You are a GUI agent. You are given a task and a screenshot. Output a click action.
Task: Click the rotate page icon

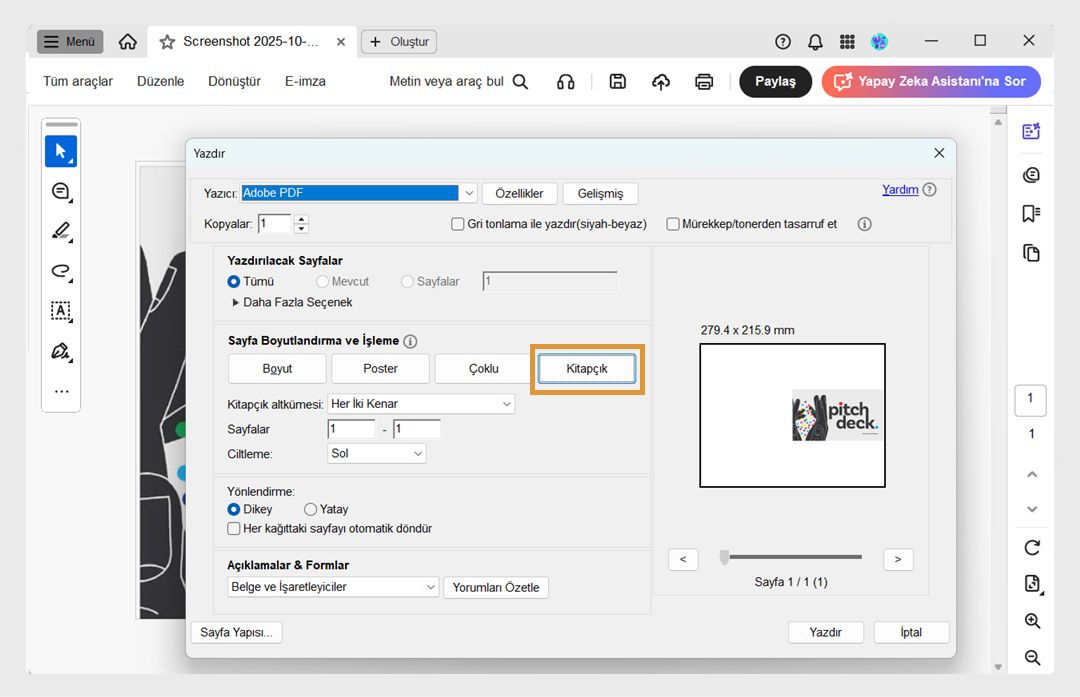point(1032,548)
